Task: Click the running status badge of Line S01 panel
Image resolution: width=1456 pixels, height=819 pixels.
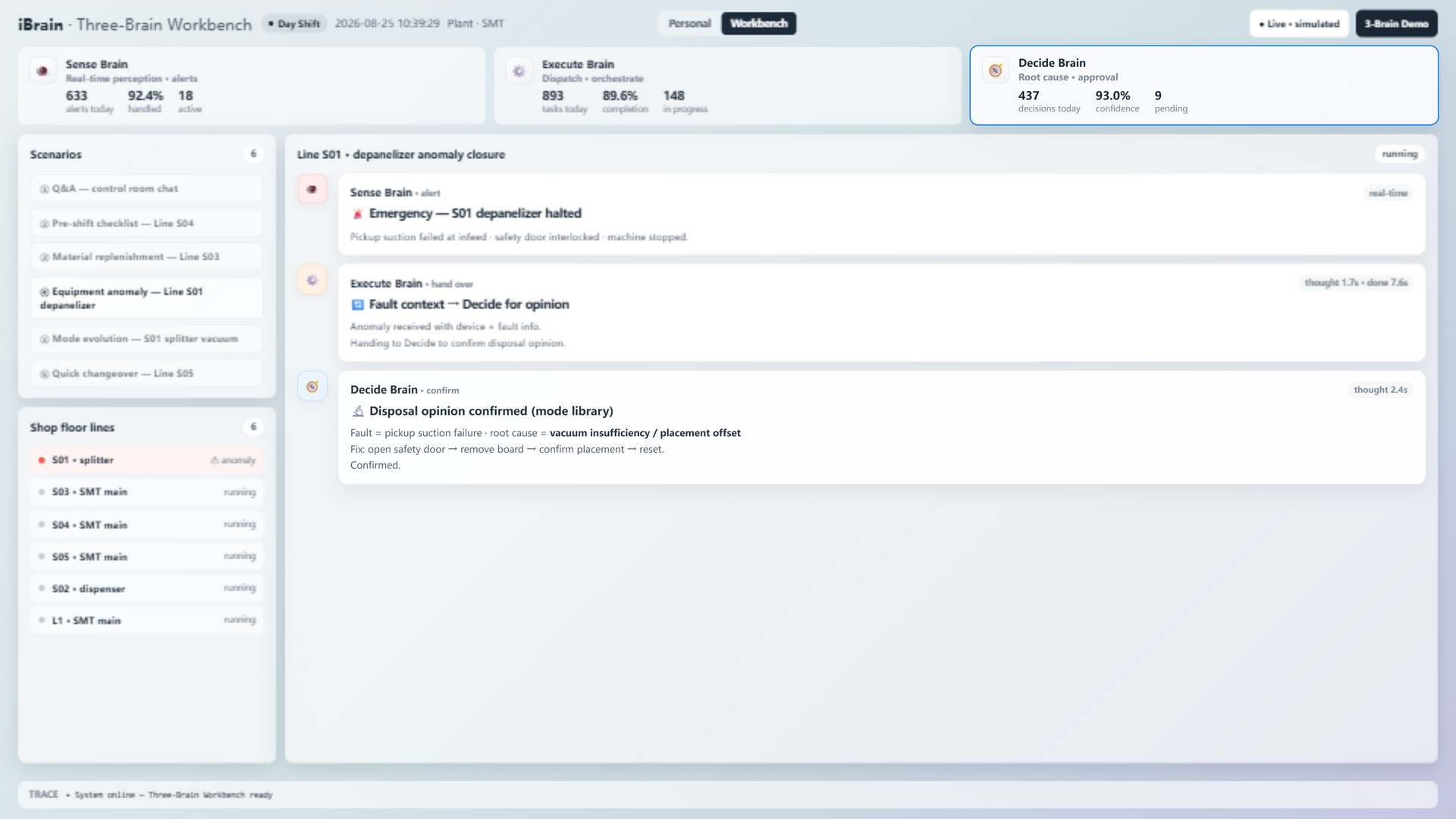Action: point(1399,154)
